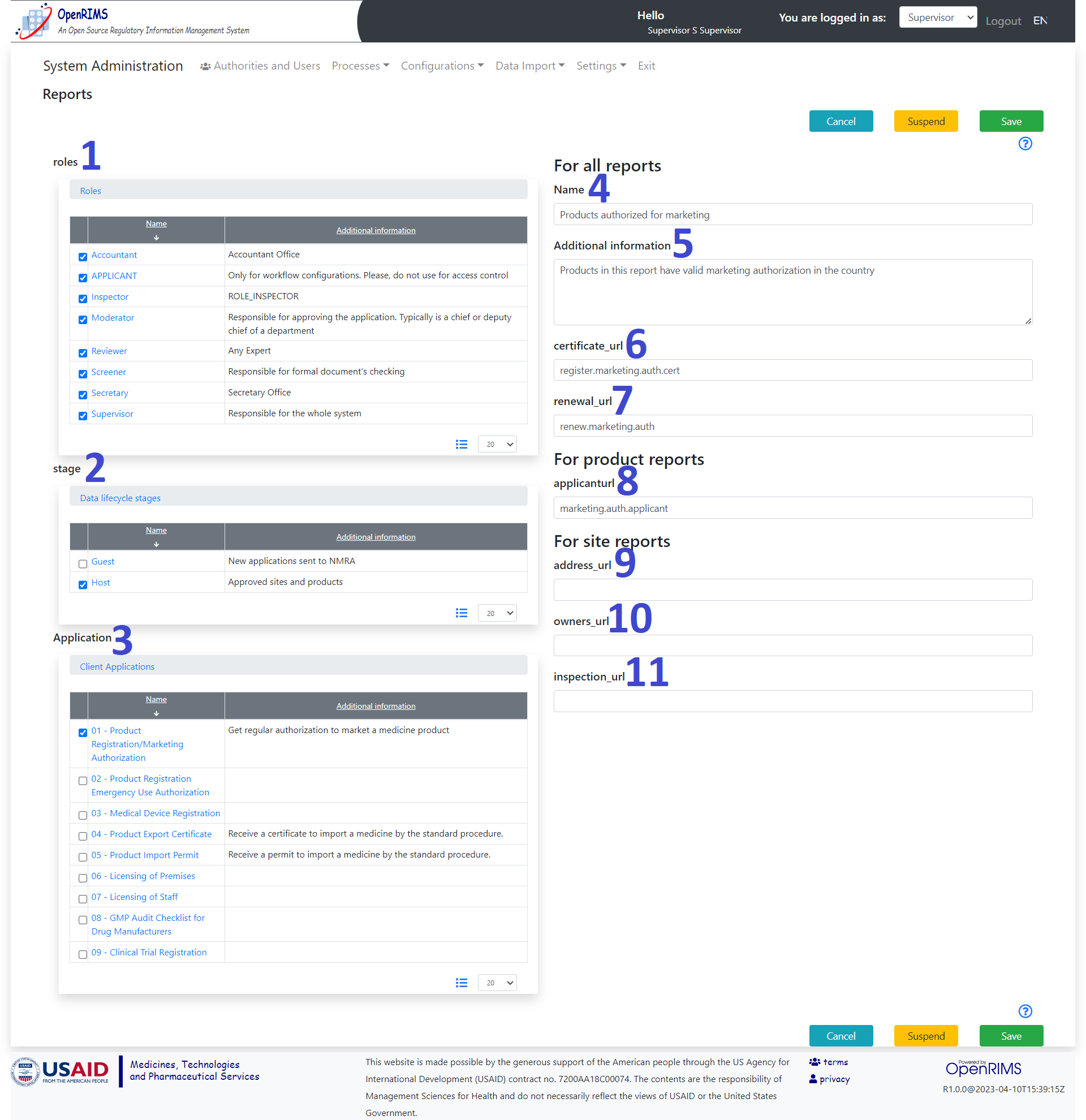1086x1120 pixels.
Task: Click Exit in the navigation bar
Action: coord(646,66)
